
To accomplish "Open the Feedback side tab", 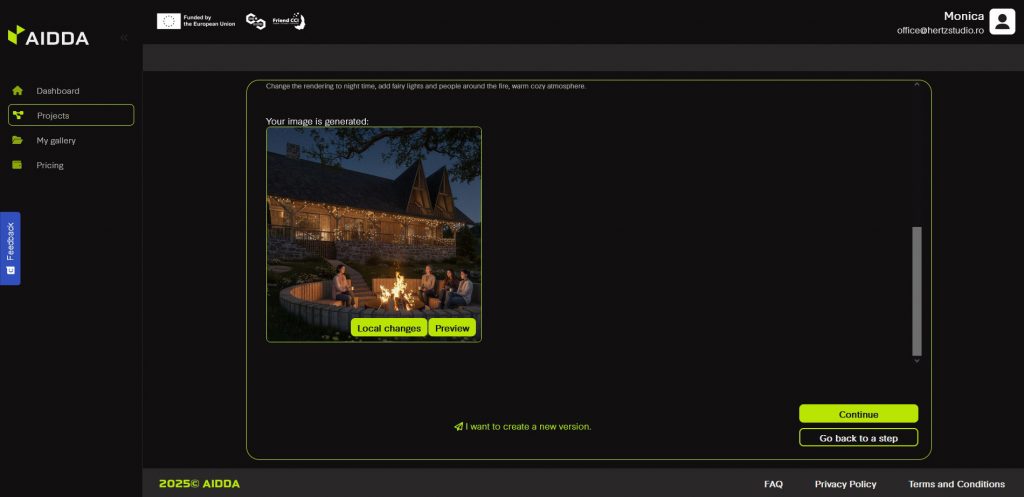I will (10, 248).
